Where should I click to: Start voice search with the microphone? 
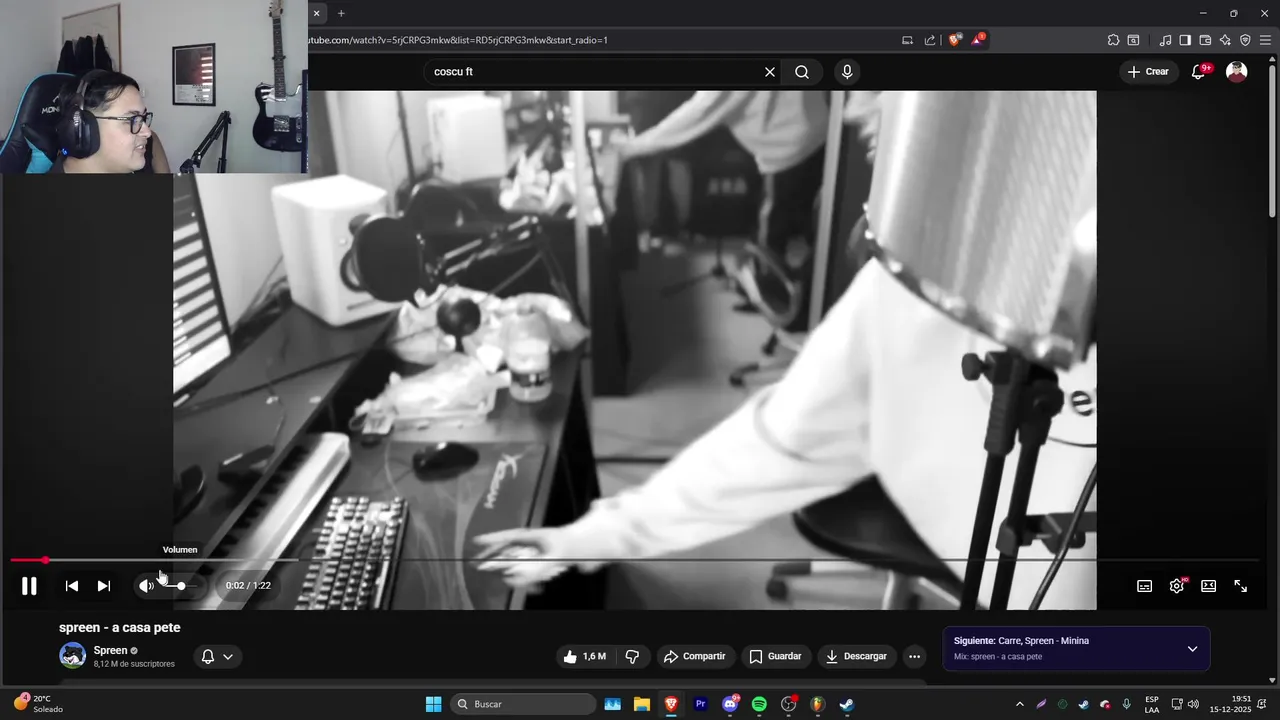(847, 72)
